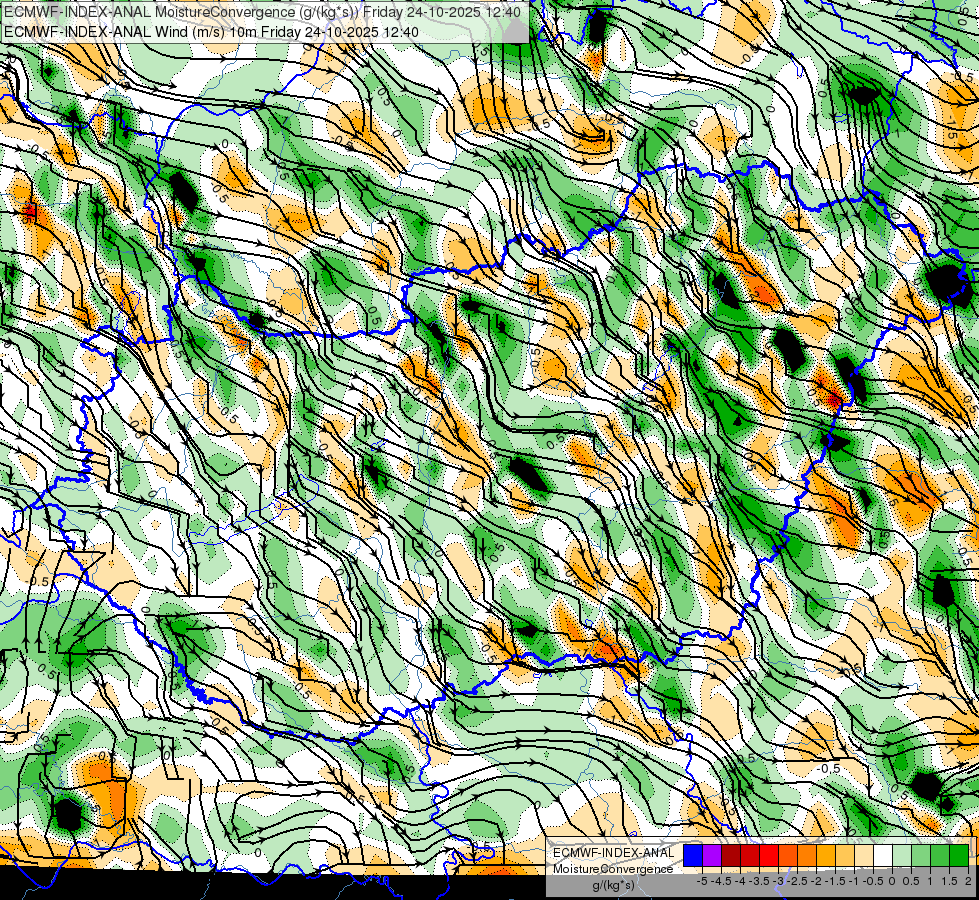Click the legend tick label "-1"
This screenshot has width=979, height=900.
click(x=854, y=881)
